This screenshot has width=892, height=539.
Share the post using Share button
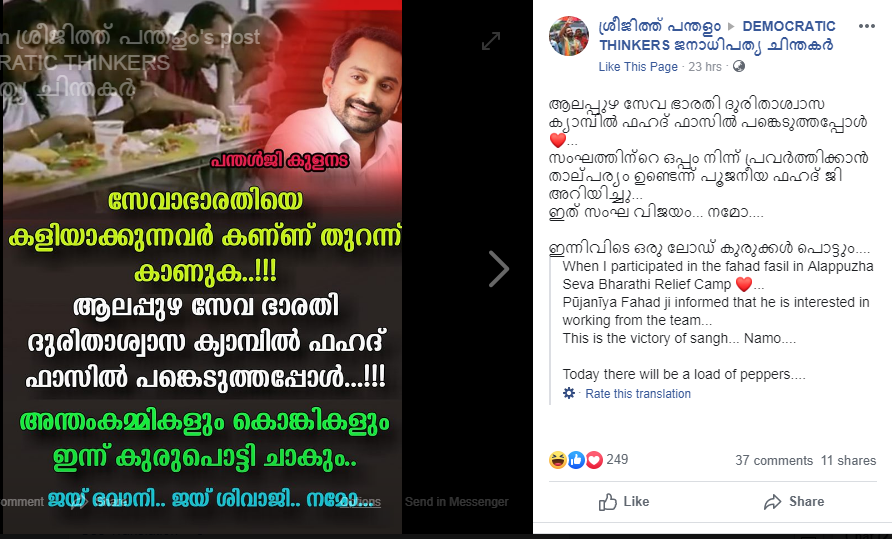coord(794,501)
